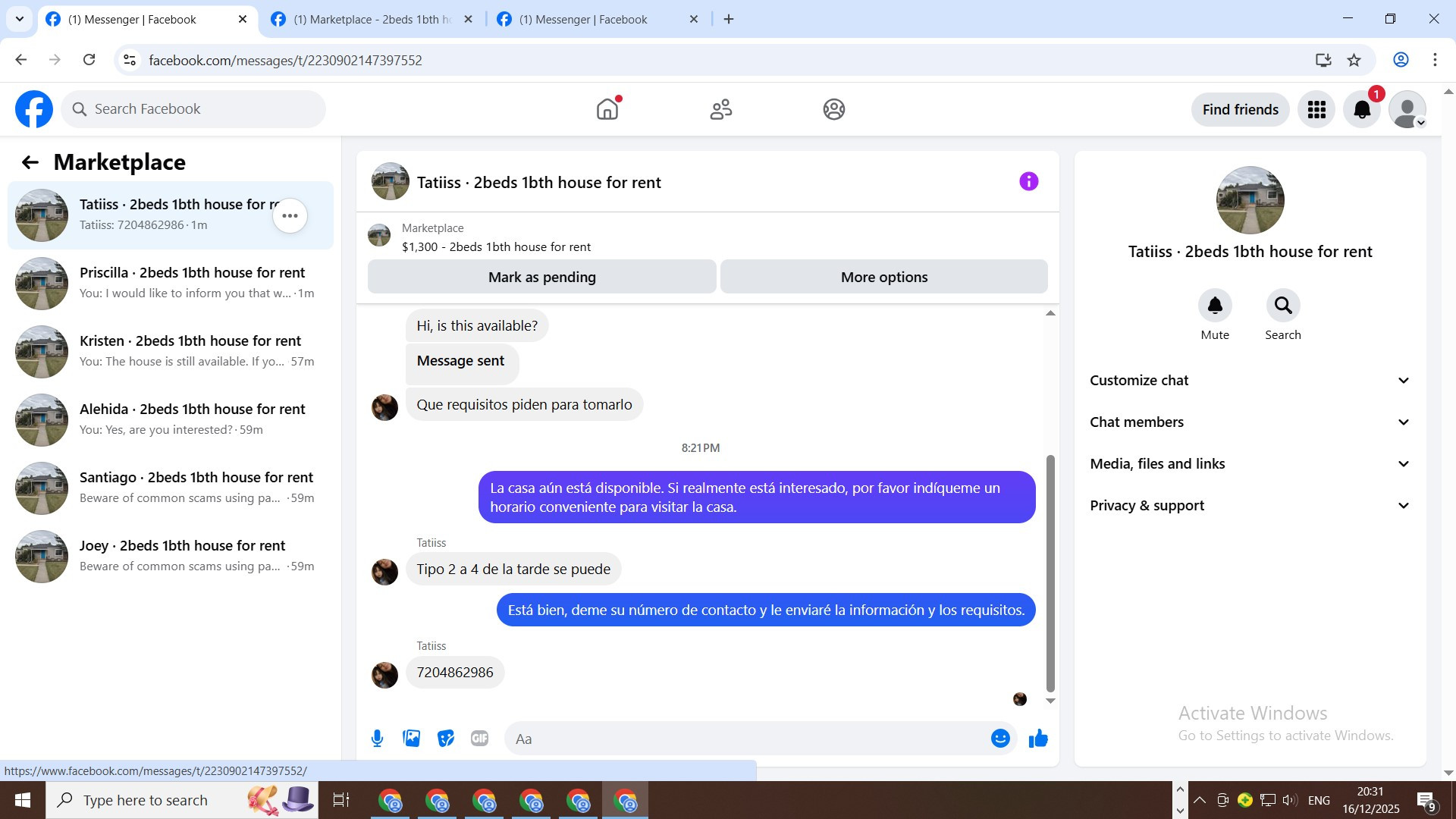Go back using the Marketplace arrow
The image size is (1456, 819).
click(x=30, y=162)
